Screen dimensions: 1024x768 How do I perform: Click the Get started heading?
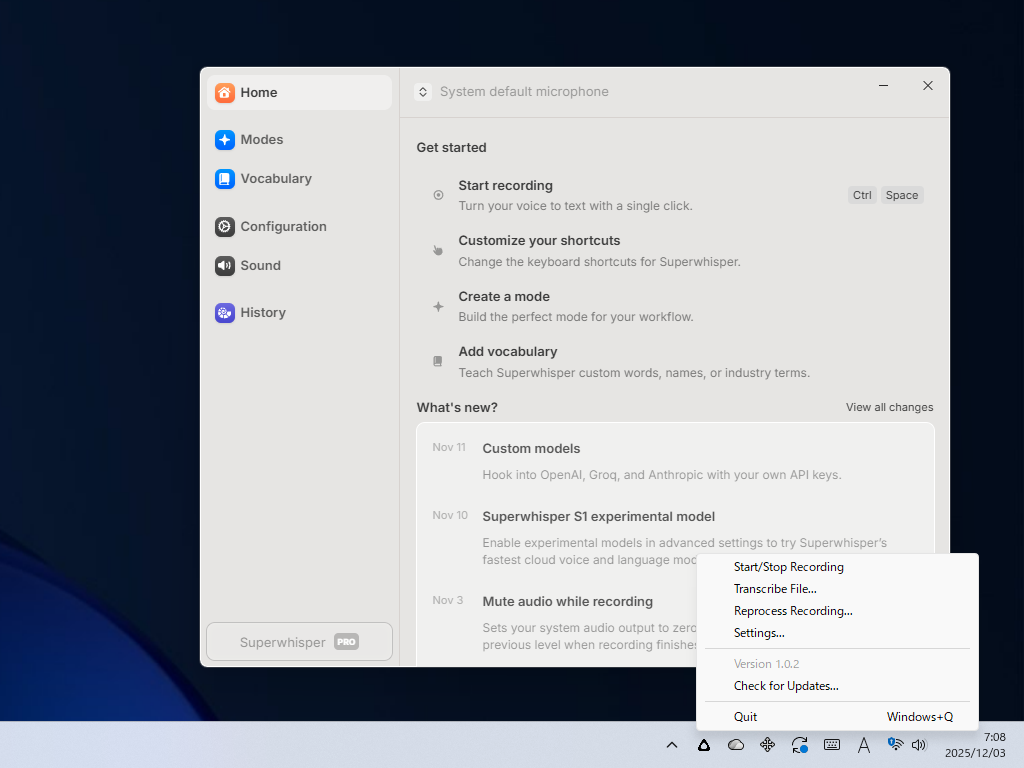[451, 148]
